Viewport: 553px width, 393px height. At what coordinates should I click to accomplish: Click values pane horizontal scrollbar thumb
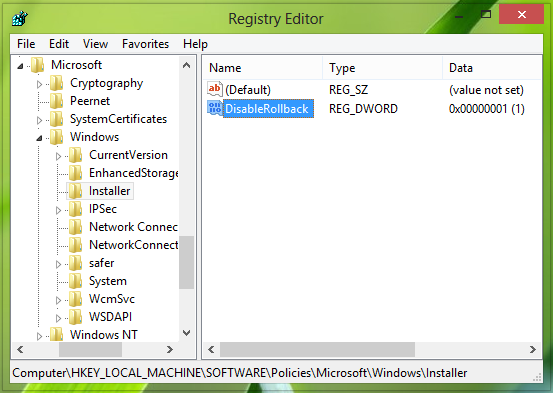(x=317, y=350)
